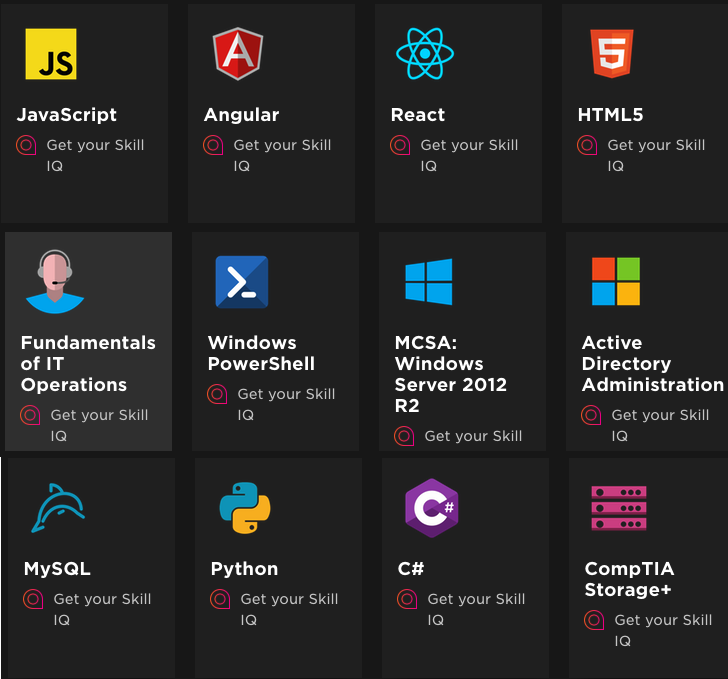Click Skill IQ badge icon under React
728x679 pixels.
click(x=400, y=145)
